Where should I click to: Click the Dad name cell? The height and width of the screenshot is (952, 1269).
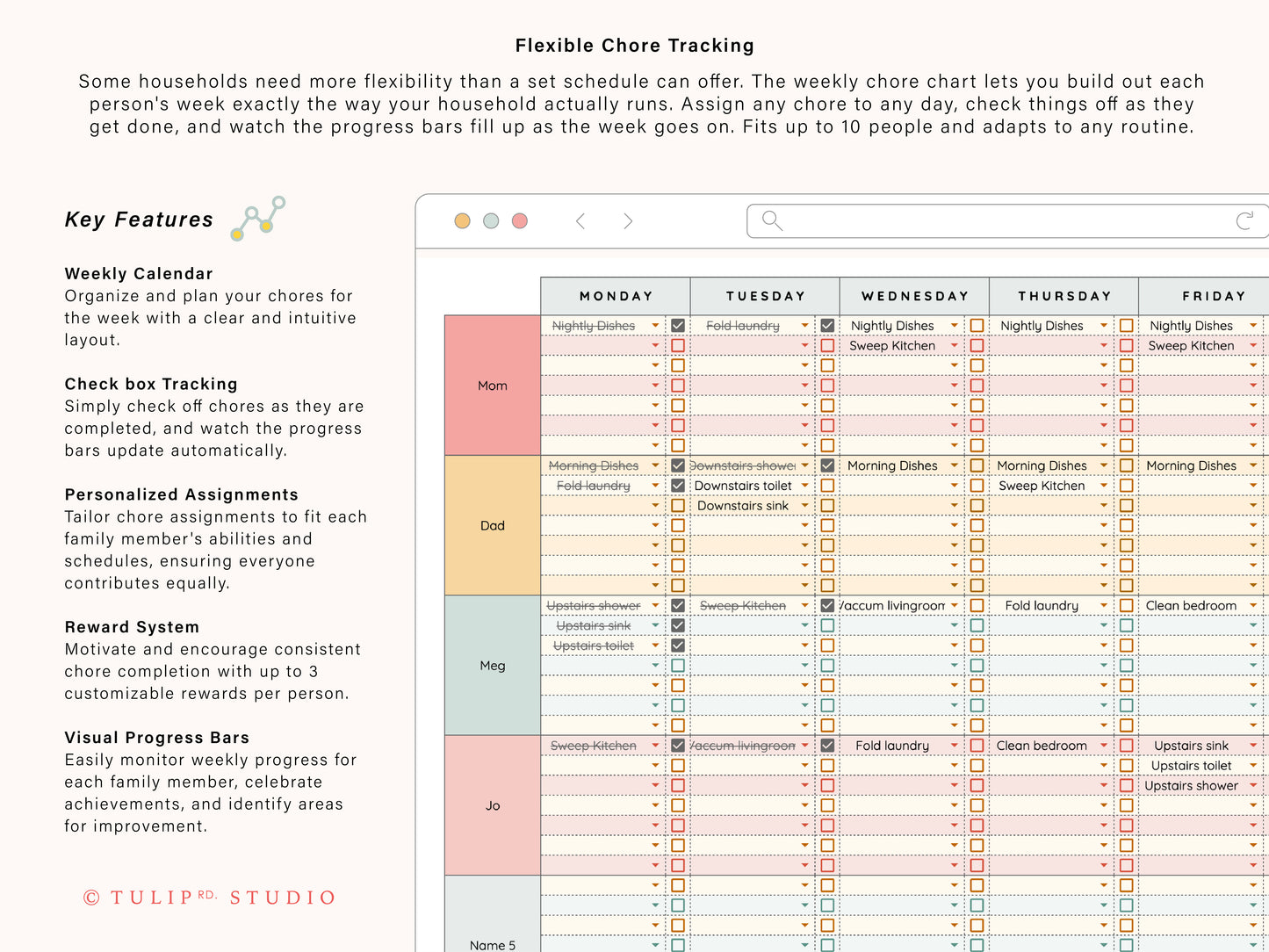click(x=493, y=526)
